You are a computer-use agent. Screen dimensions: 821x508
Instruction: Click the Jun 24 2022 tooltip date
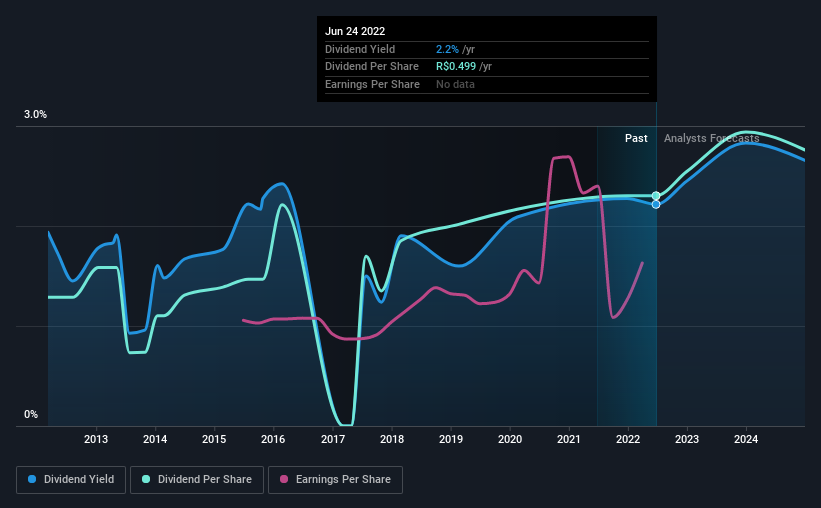(x=355, y=31)
